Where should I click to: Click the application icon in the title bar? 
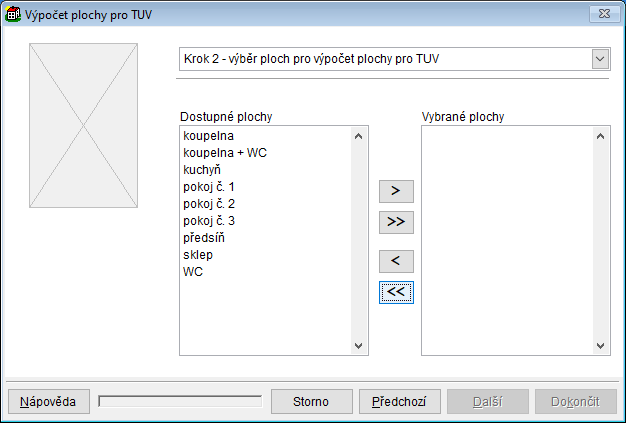click(14, 14)
